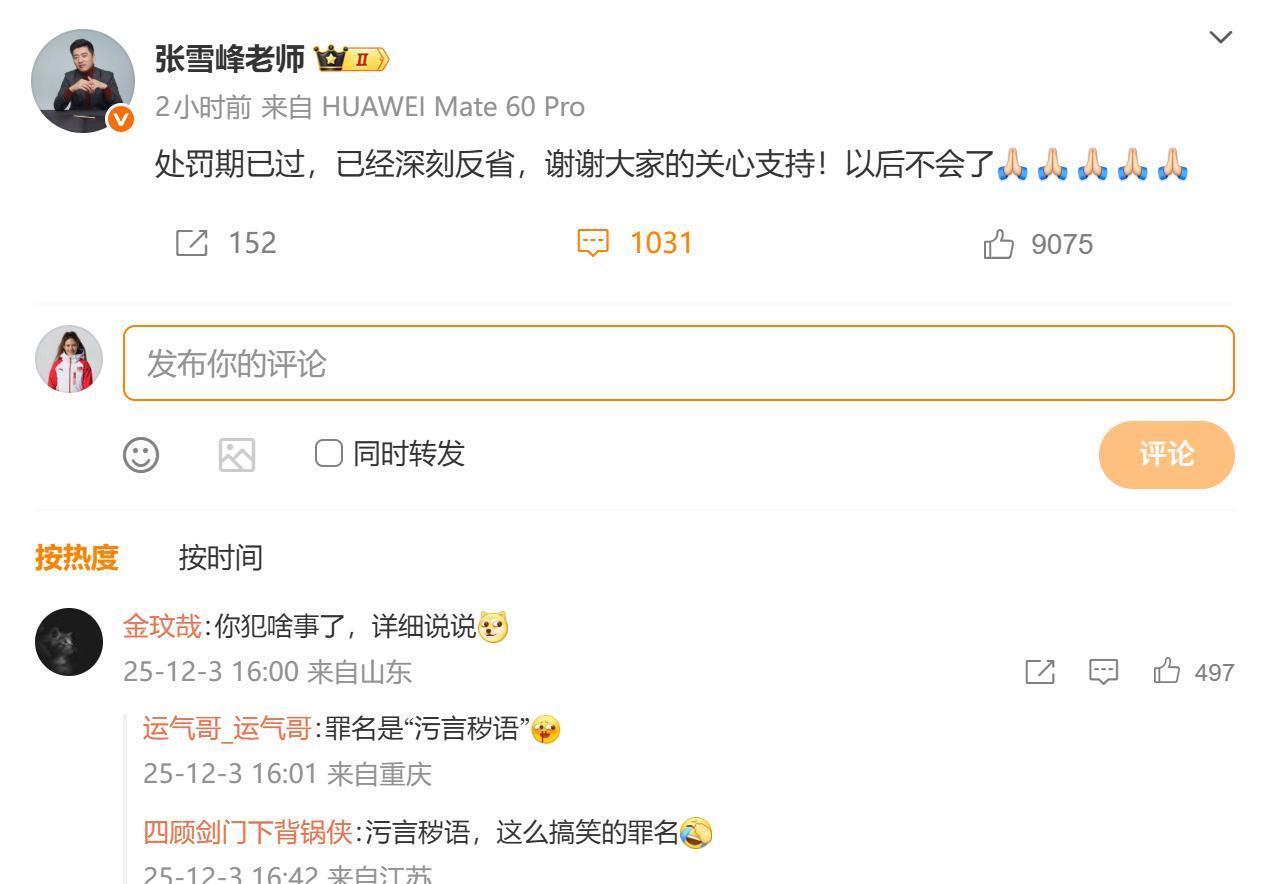Click the repost icon under the main post
Image resolution: width=1266 pixels, height=884 pixels.
(192, 243)
